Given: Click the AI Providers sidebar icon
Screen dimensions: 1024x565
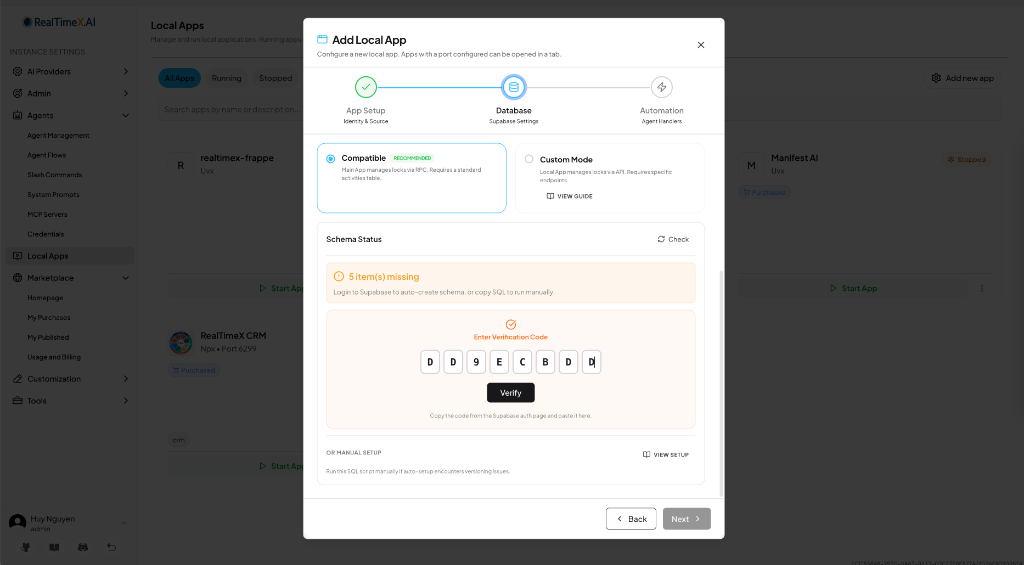Looking at the screenshot, I should tap(18, 71).
